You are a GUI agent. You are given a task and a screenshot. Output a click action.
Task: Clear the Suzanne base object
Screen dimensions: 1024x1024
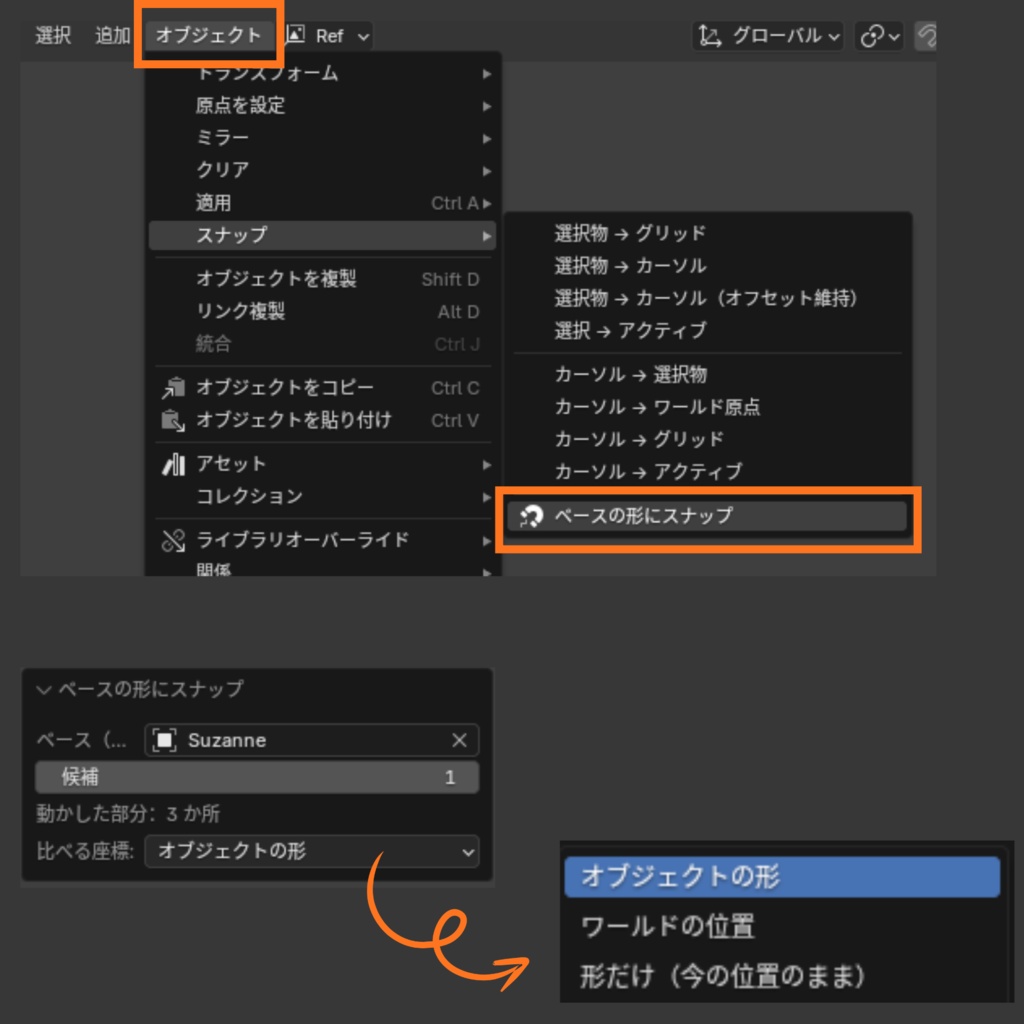(x=459, y=740)
